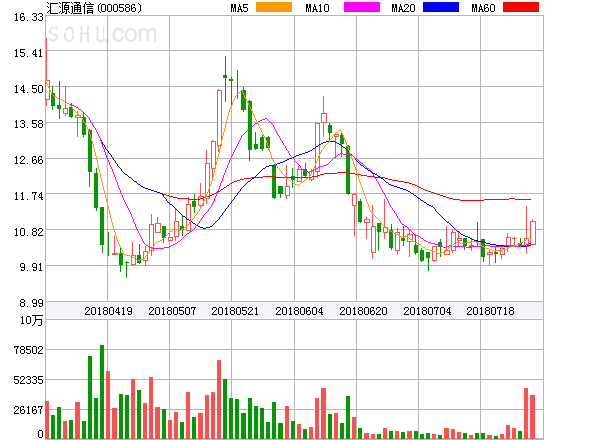Click the 10.82 price axis label
The height and width of the screenshot is (440, 600).
29,232
